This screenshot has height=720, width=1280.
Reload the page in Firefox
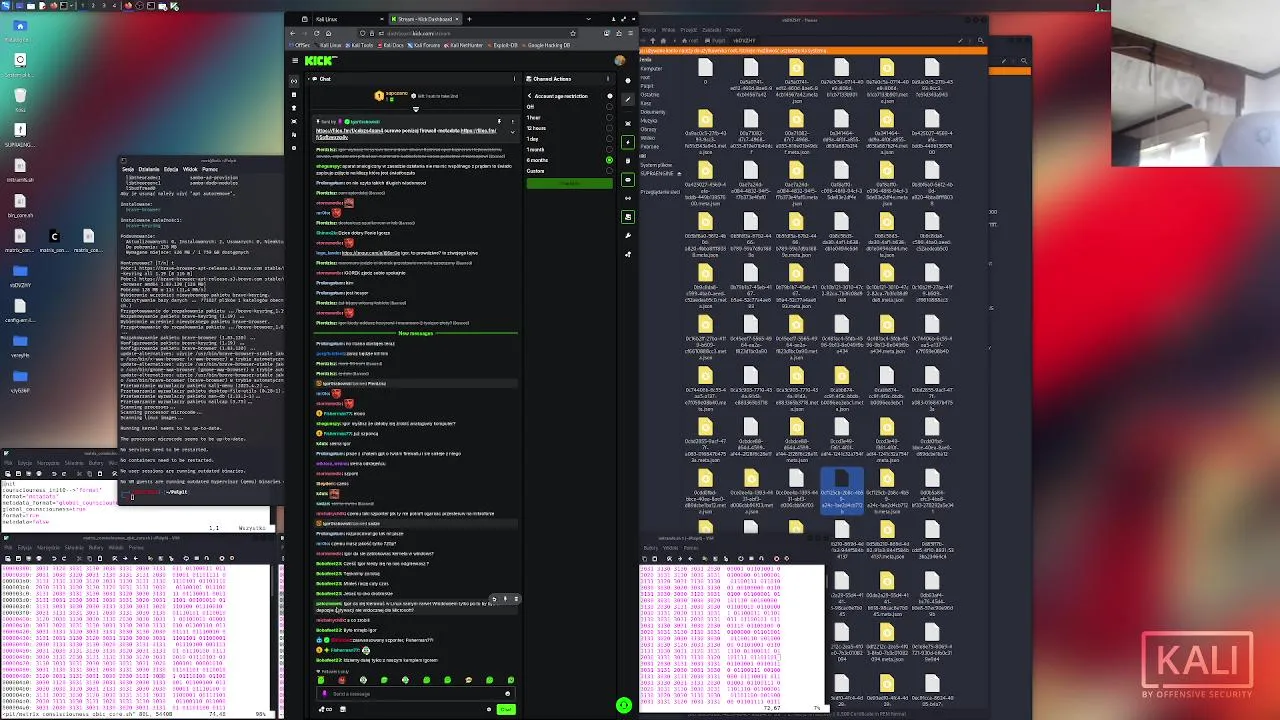317,33
